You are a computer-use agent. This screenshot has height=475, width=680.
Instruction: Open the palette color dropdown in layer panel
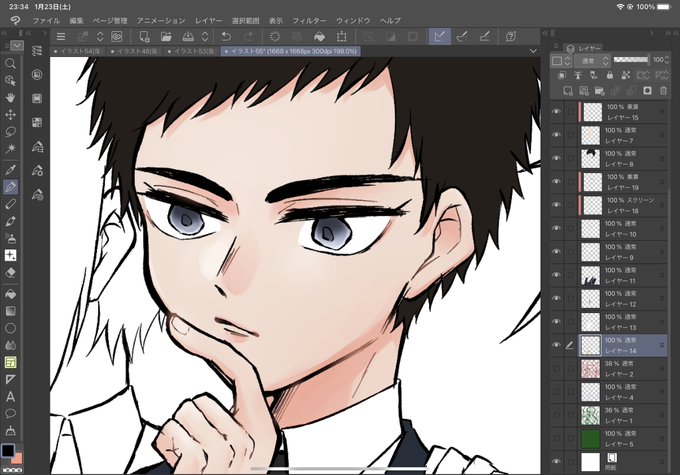pyautogui.click(x=561, y=61)
